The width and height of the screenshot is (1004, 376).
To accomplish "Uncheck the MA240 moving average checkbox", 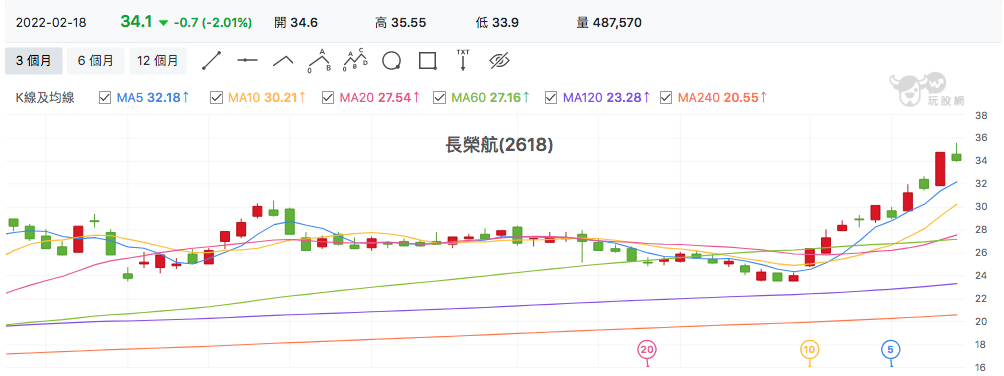I will click(x=666, y=98).
